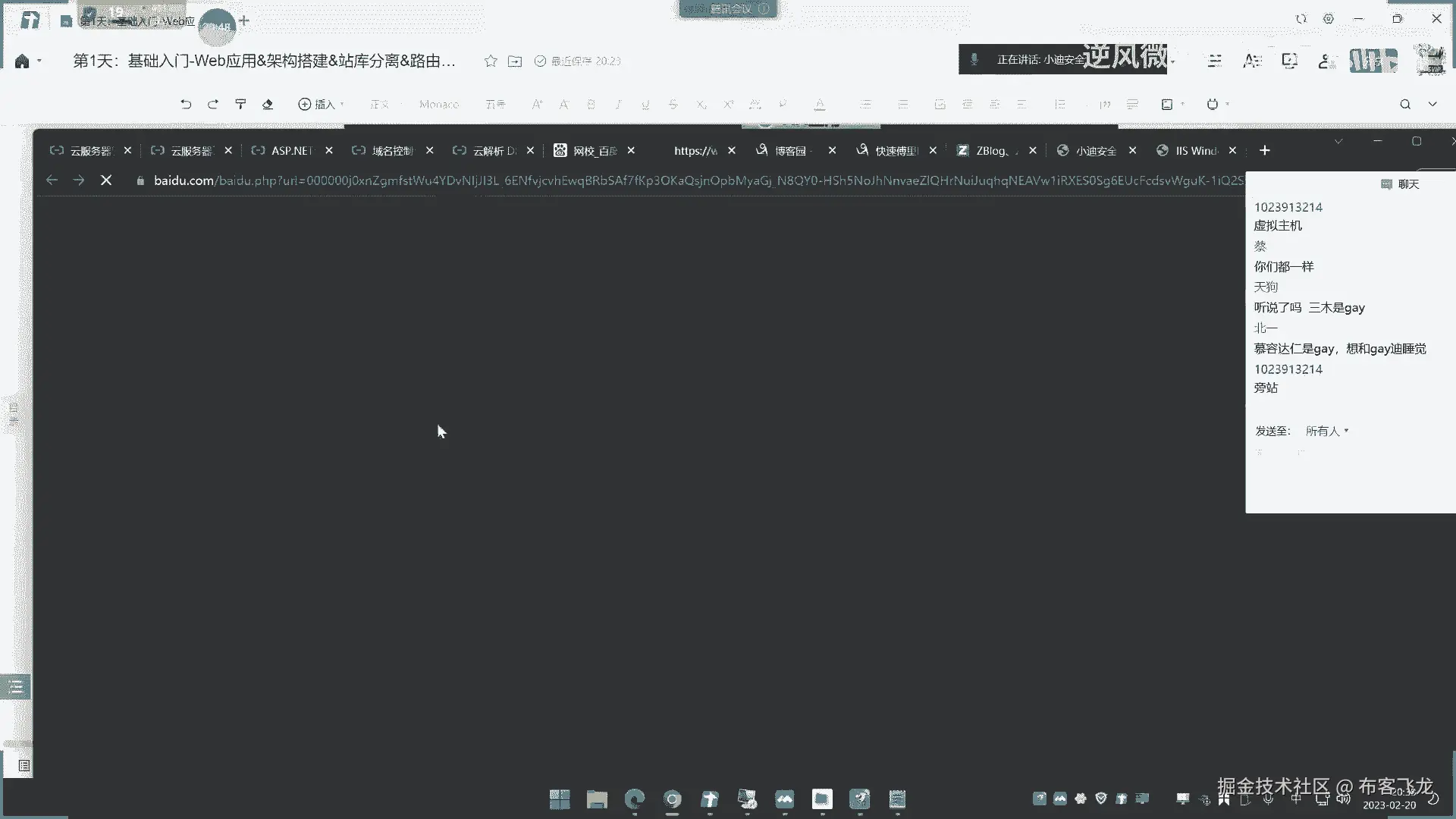The image size is (1456, 819).
Task: Toggle italic text formatting in toolbar
Action: pyautogui.click(x=618, y=105)
